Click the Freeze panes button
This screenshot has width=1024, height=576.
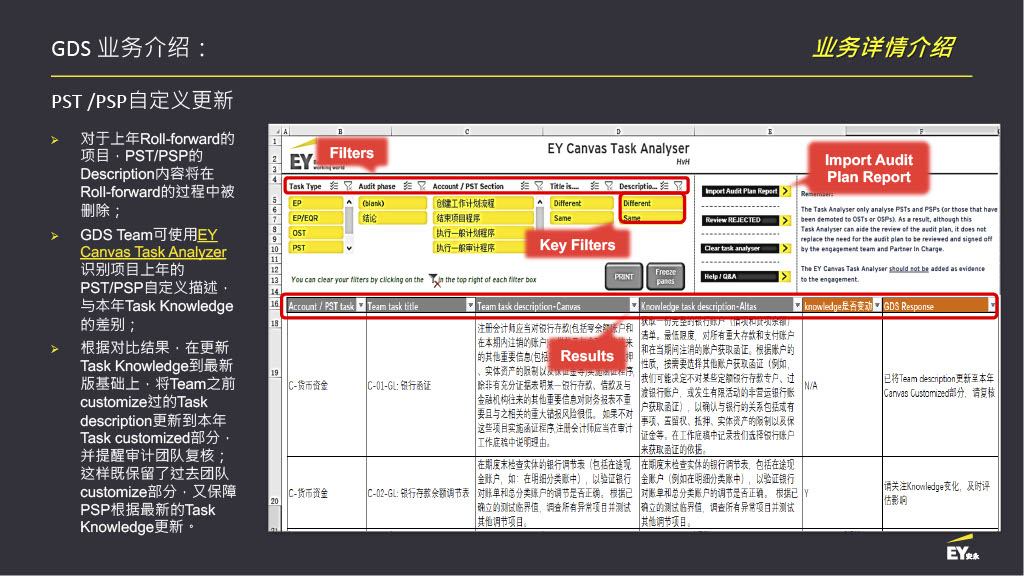tap(665, 276)
